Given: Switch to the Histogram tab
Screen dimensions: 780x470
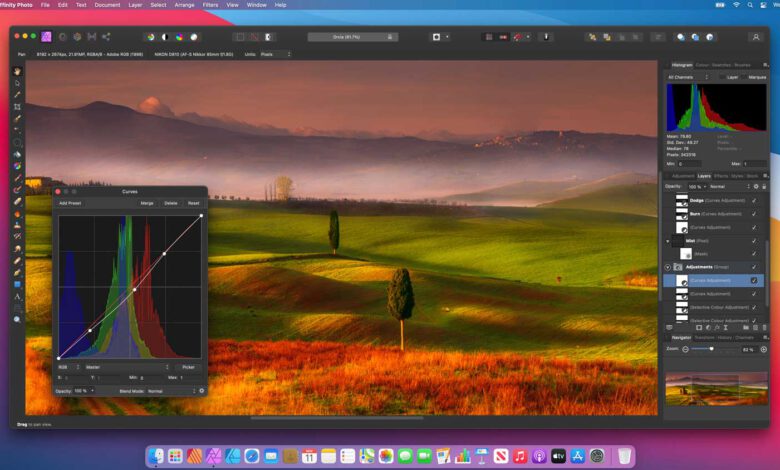Looking at the screenshot, I should (x=682, y=65).
